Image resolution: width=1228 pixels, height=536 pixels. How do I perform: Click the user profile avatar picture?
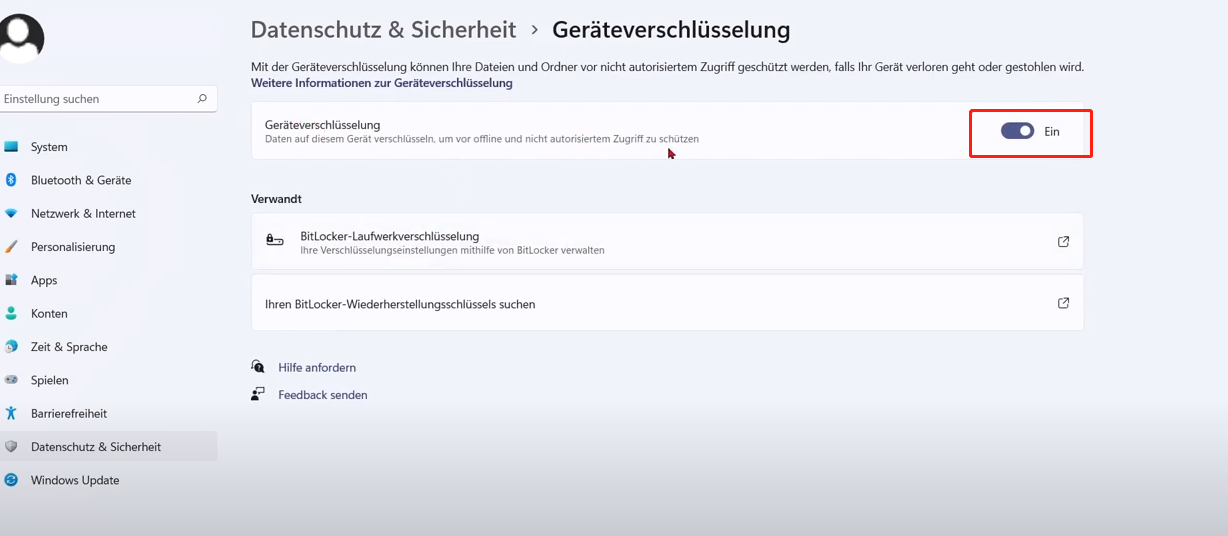tap(20, 38)
